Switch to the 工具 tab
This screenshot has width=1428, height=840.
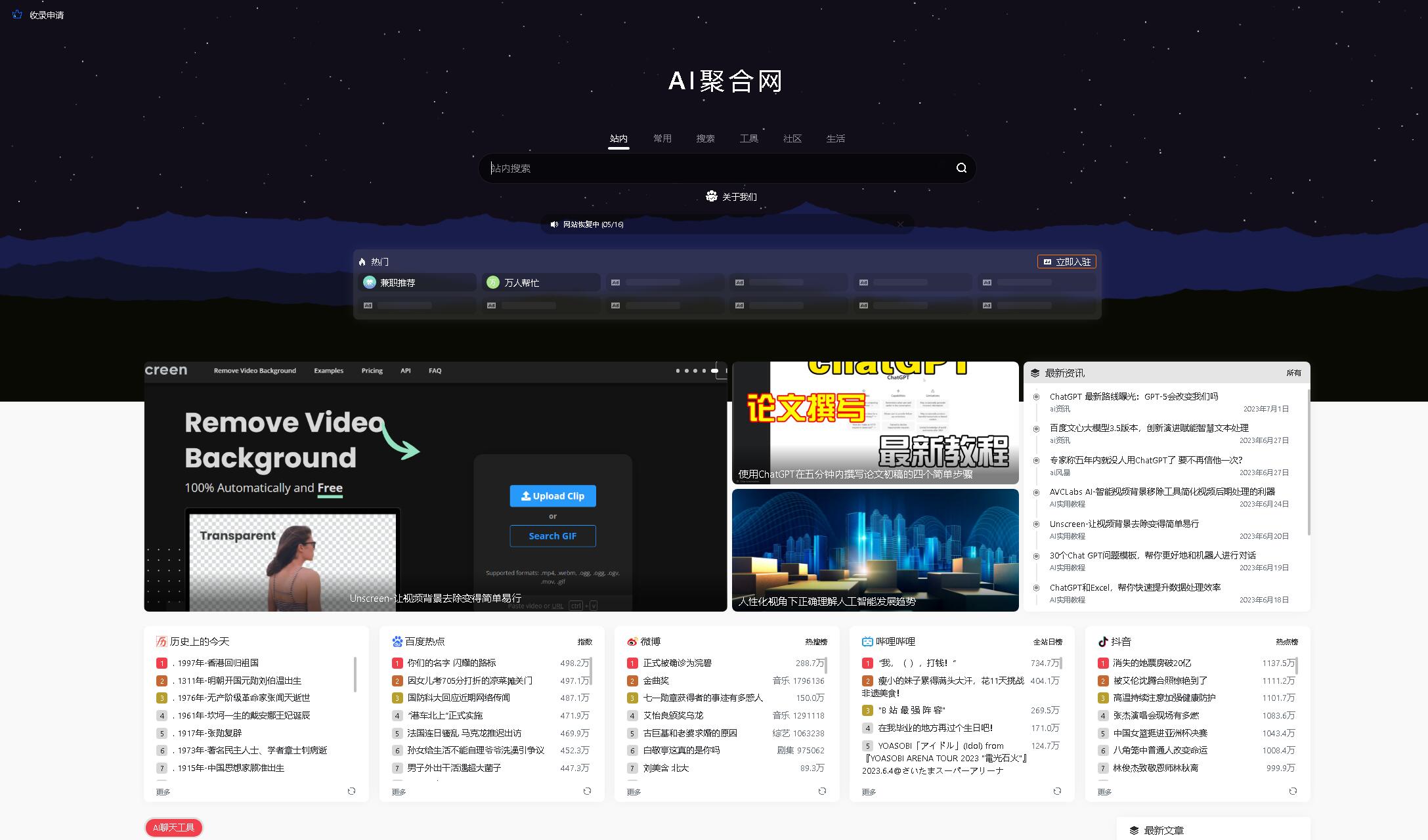pos(749,138)
